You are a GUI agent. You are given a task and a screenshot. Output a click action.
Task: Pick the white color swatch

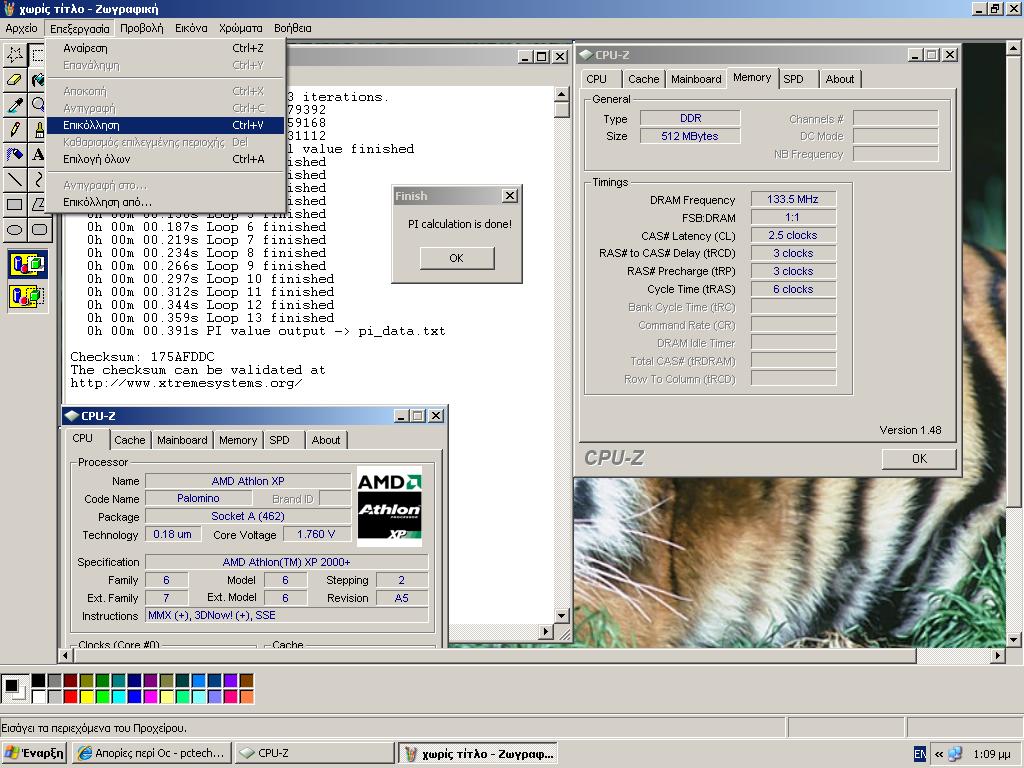pyautogui.click(x=39, y=697)
